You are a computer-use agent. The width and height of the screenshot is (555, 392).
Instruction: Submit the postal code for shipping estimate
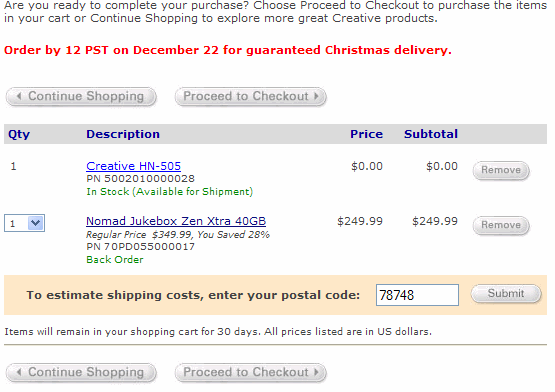506,294
